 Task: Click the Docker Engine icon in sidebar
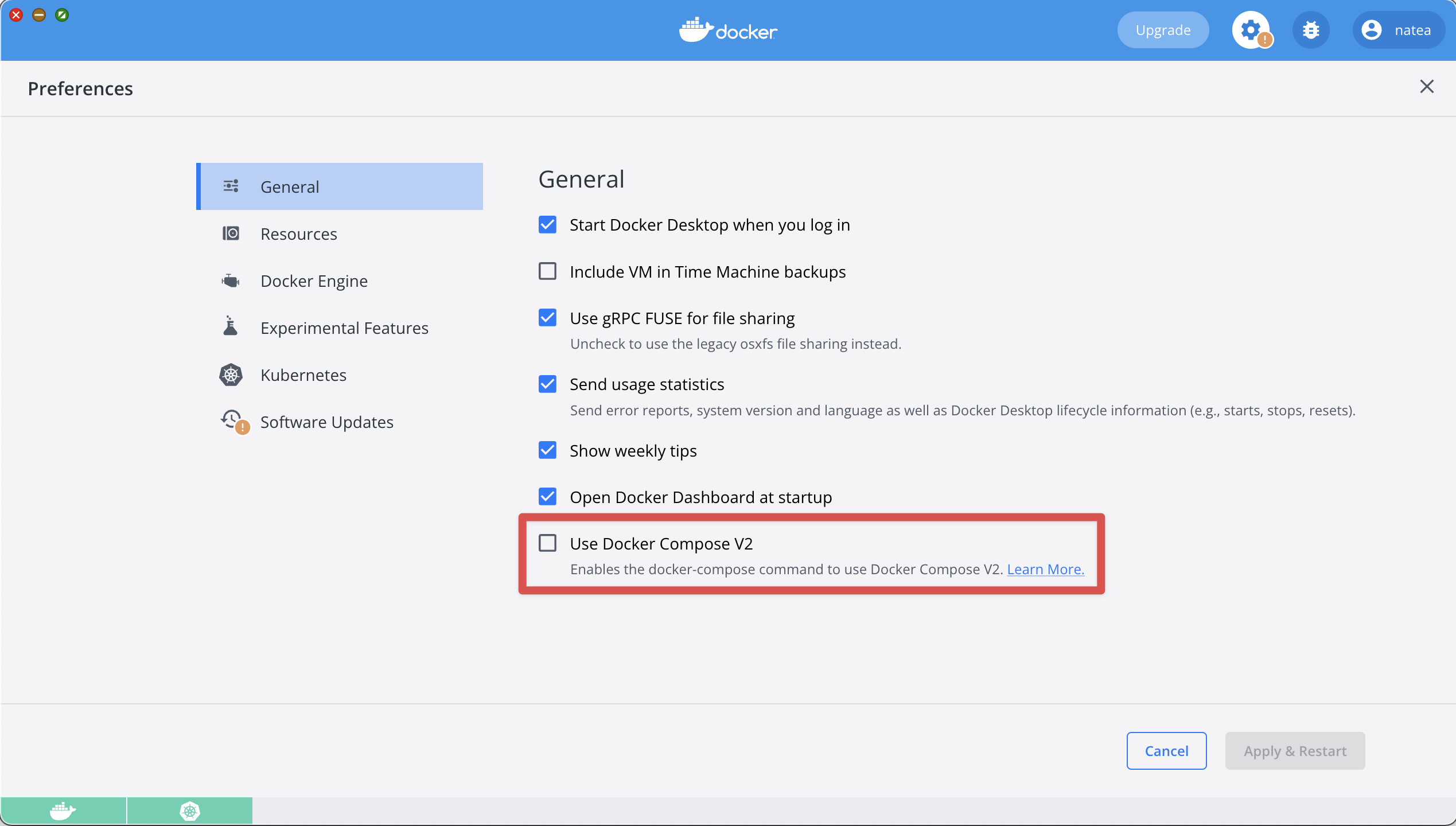(231, 281)
